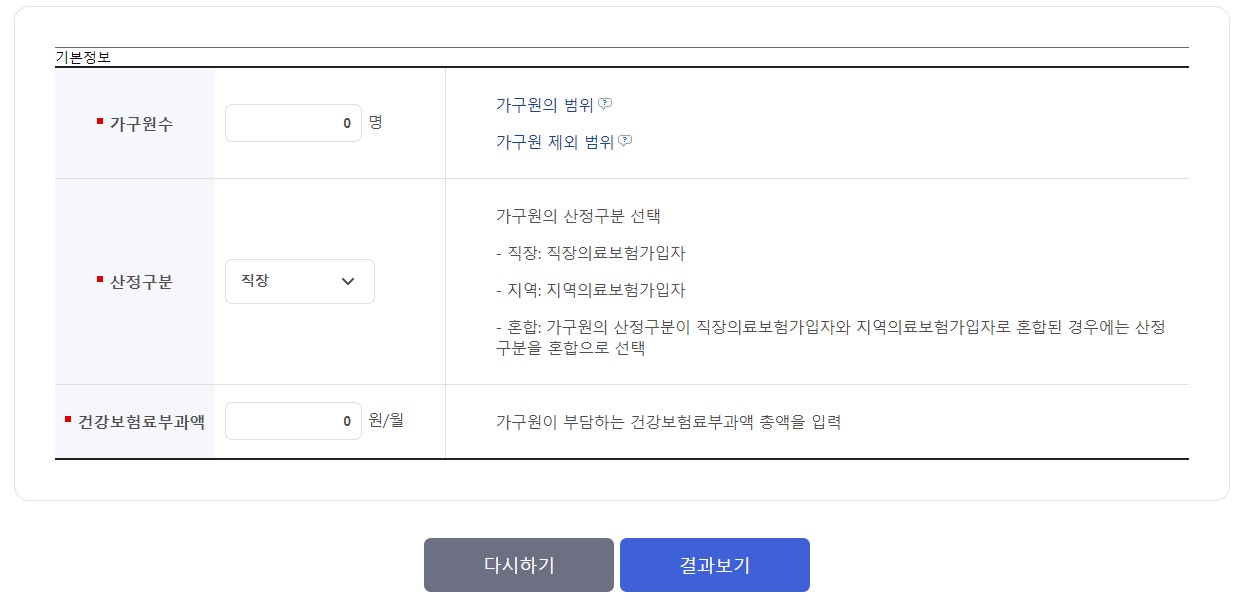Click the chevron arrow in the 산정구분 selector
The image size is (1247, 612).
coord(348,281)
